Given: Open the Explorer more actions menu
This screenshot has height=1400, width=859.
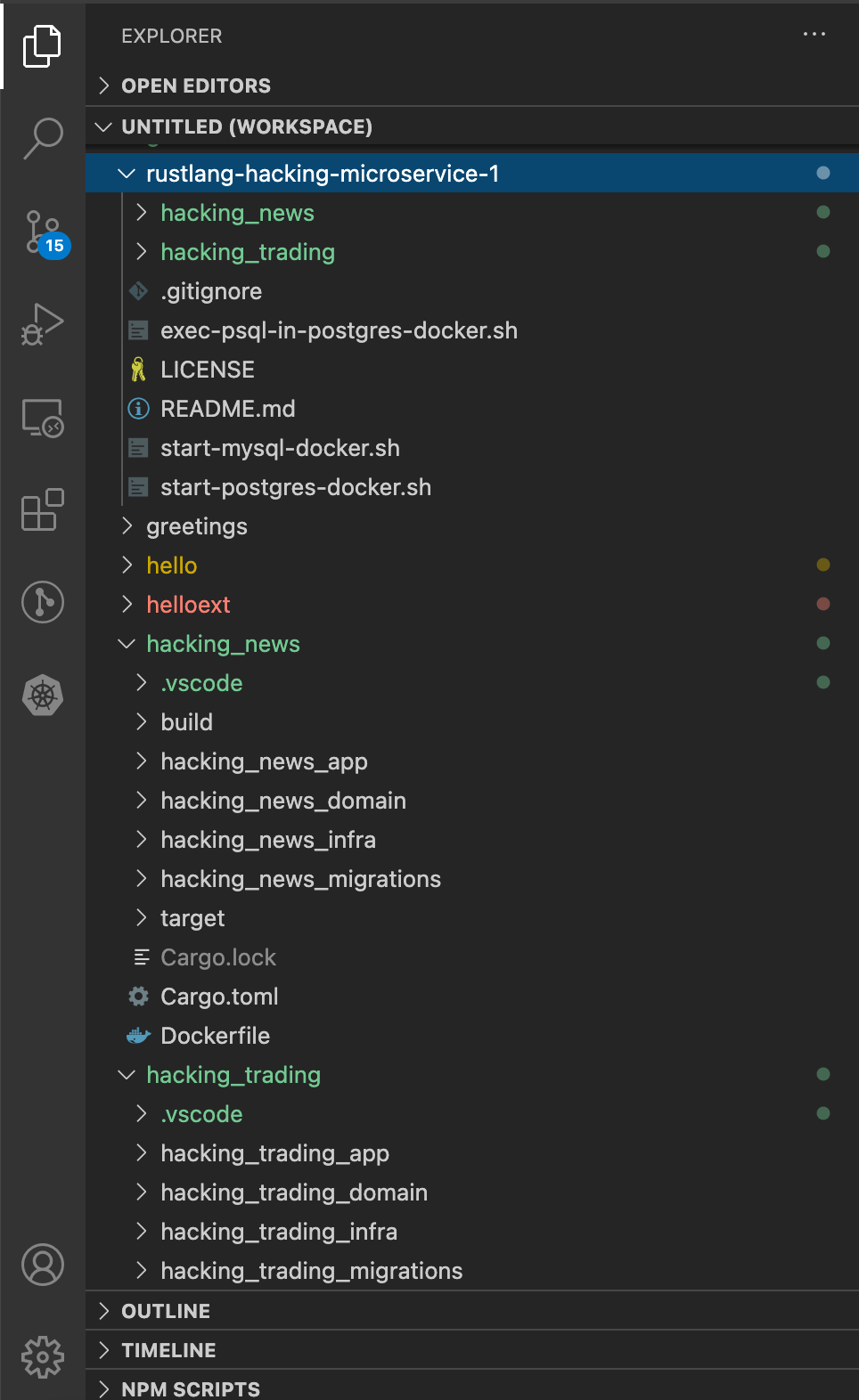Looking at the screenshot, I should pos(814,34).
